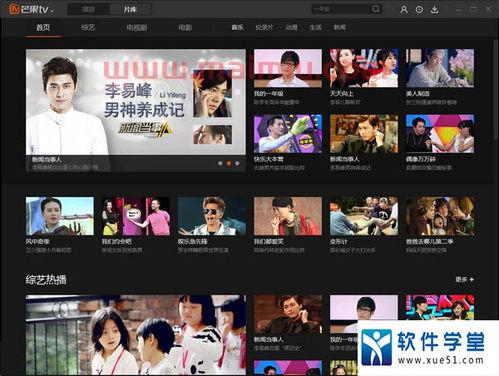Select the 电影 movies tab
499x376 pixels.
pyautogui.click(x=185, y=27)
